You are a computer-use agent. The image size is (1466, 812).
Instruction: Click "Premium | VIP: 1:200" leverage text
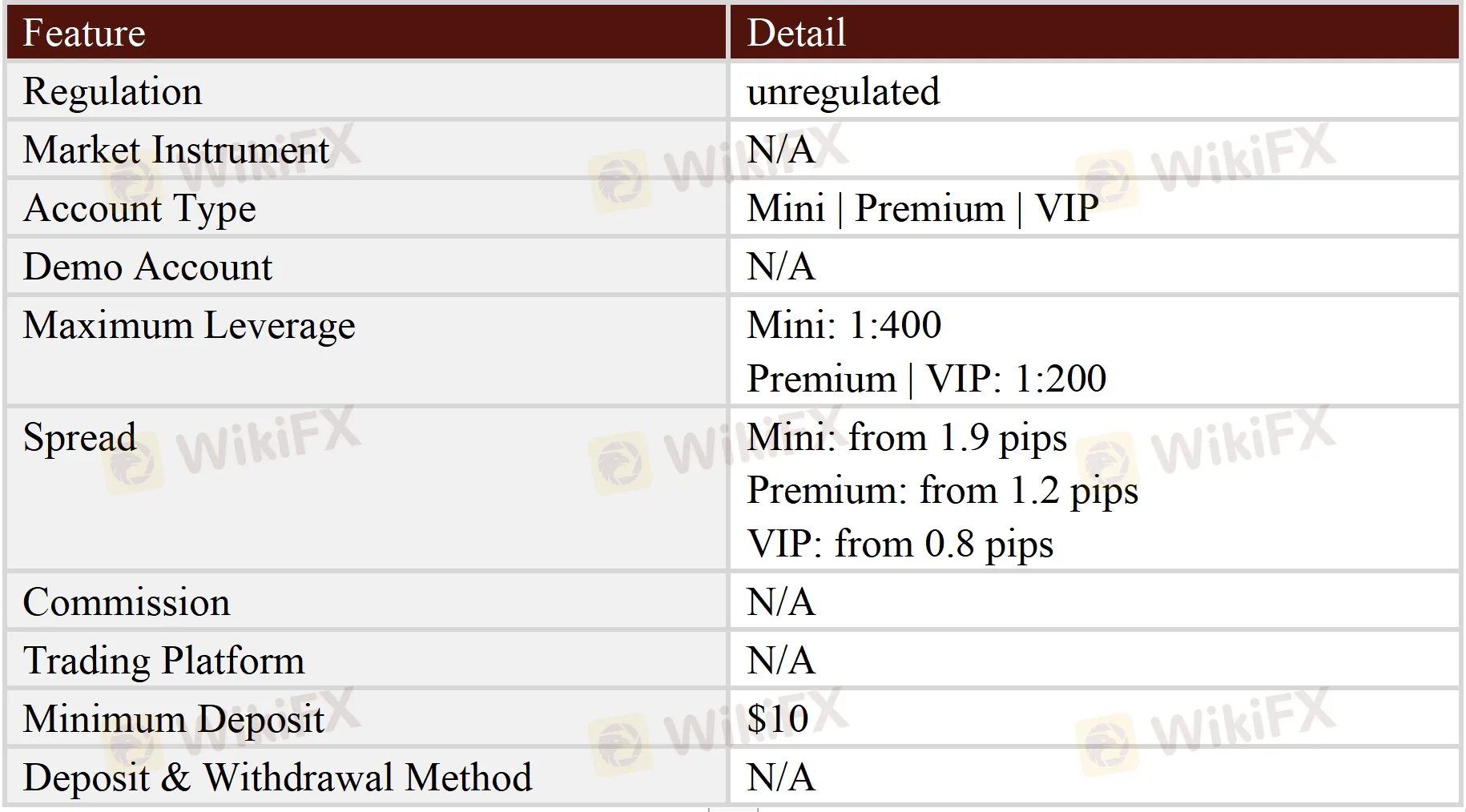click(x=926, y=379)
